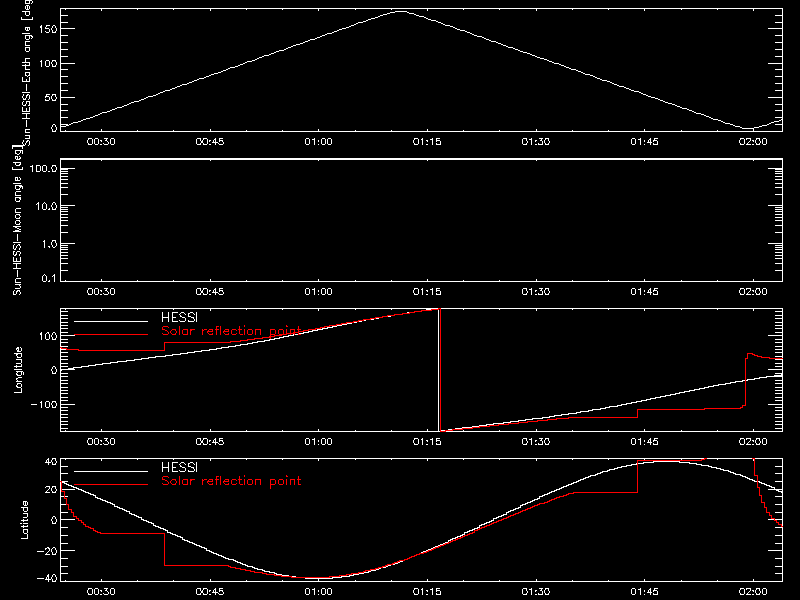Click the 00:30 label under Latitude plot
This screenshot has height=600, width=800.
(x=101, y=592)
